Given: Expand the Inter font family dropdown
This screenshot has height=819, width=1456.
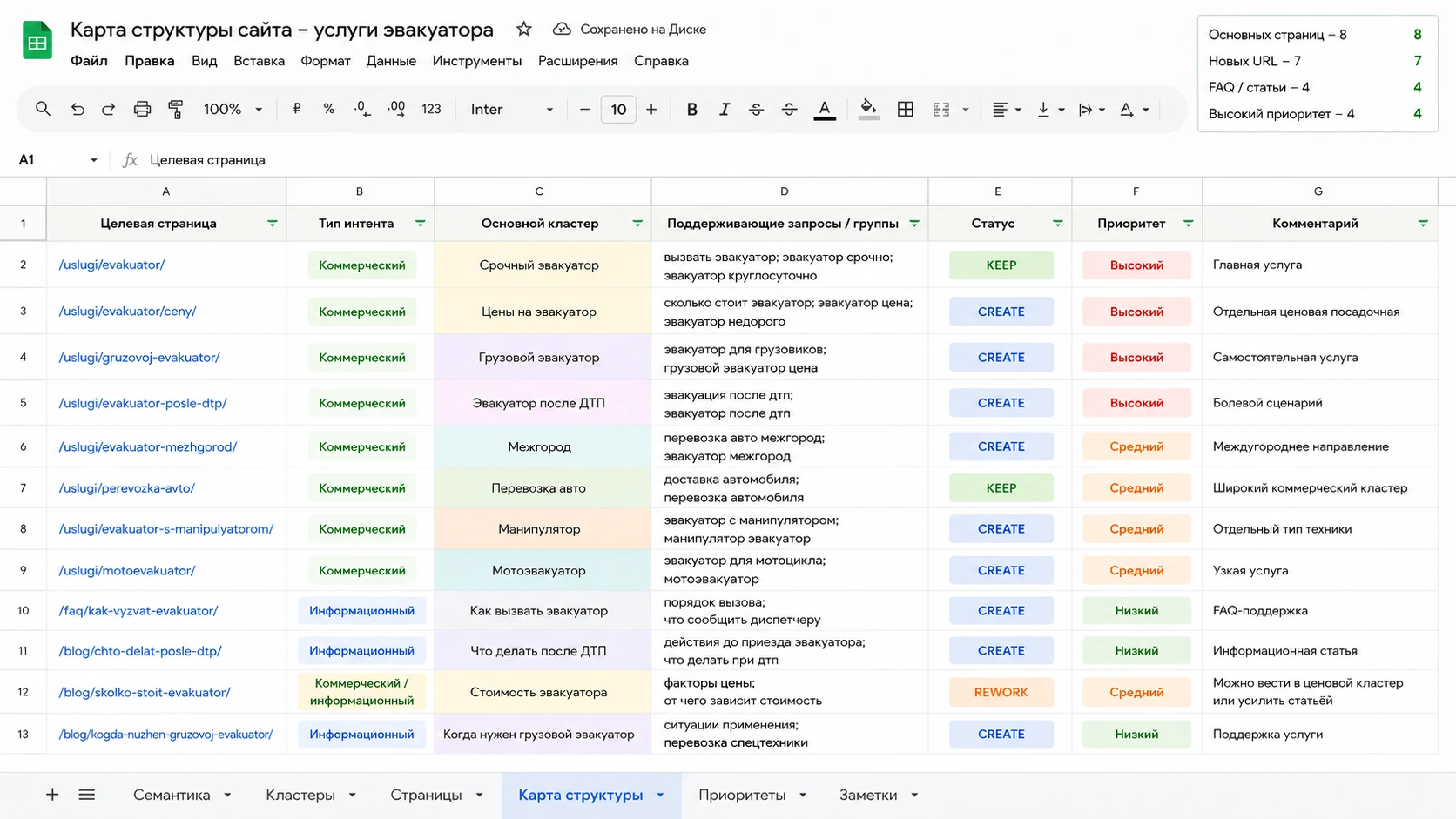Looking at the screenshot, I should (x=512, y=109).
